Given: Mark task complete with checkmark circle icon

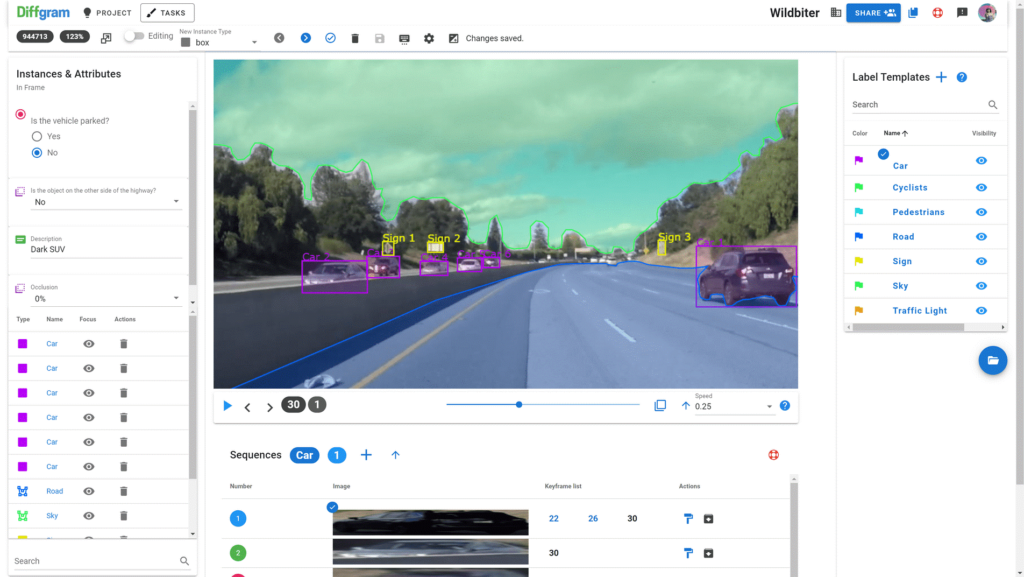Looking at the screenshot, I should coord(330,39).
